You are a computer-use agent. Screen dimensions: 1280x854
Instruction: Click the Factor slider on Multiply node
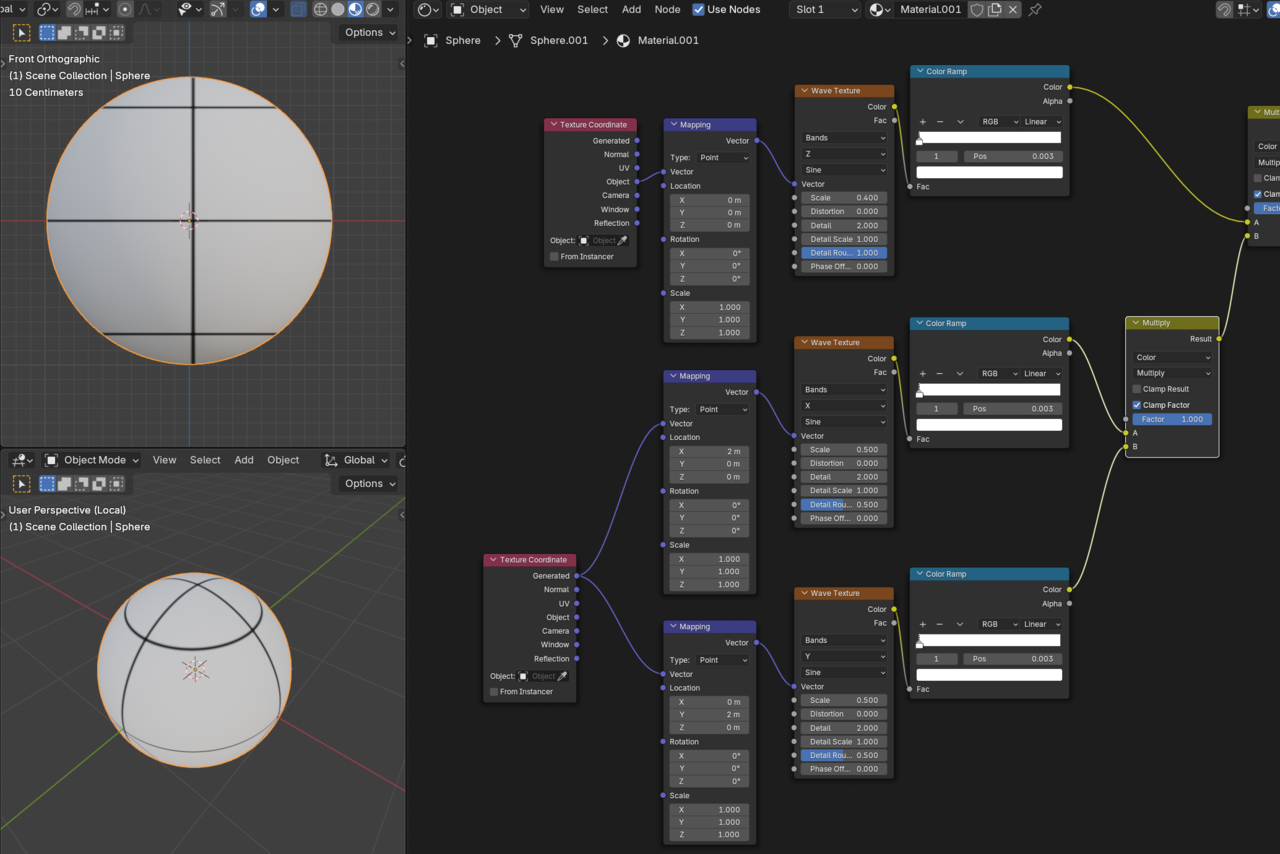1172,419
